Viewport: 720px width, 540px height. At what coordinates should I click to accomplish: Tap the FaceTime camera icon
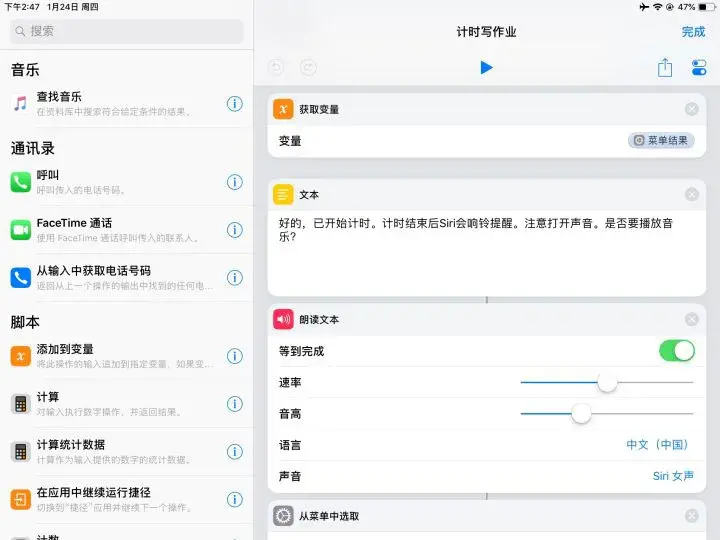[x=20, y=230]
